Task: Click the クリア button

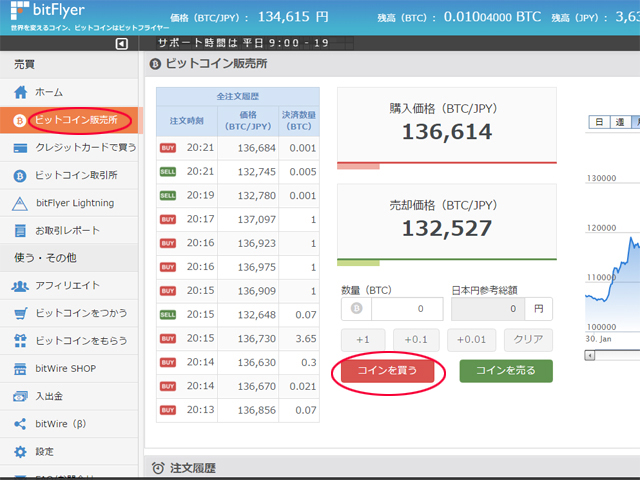Action: point(528,340)
